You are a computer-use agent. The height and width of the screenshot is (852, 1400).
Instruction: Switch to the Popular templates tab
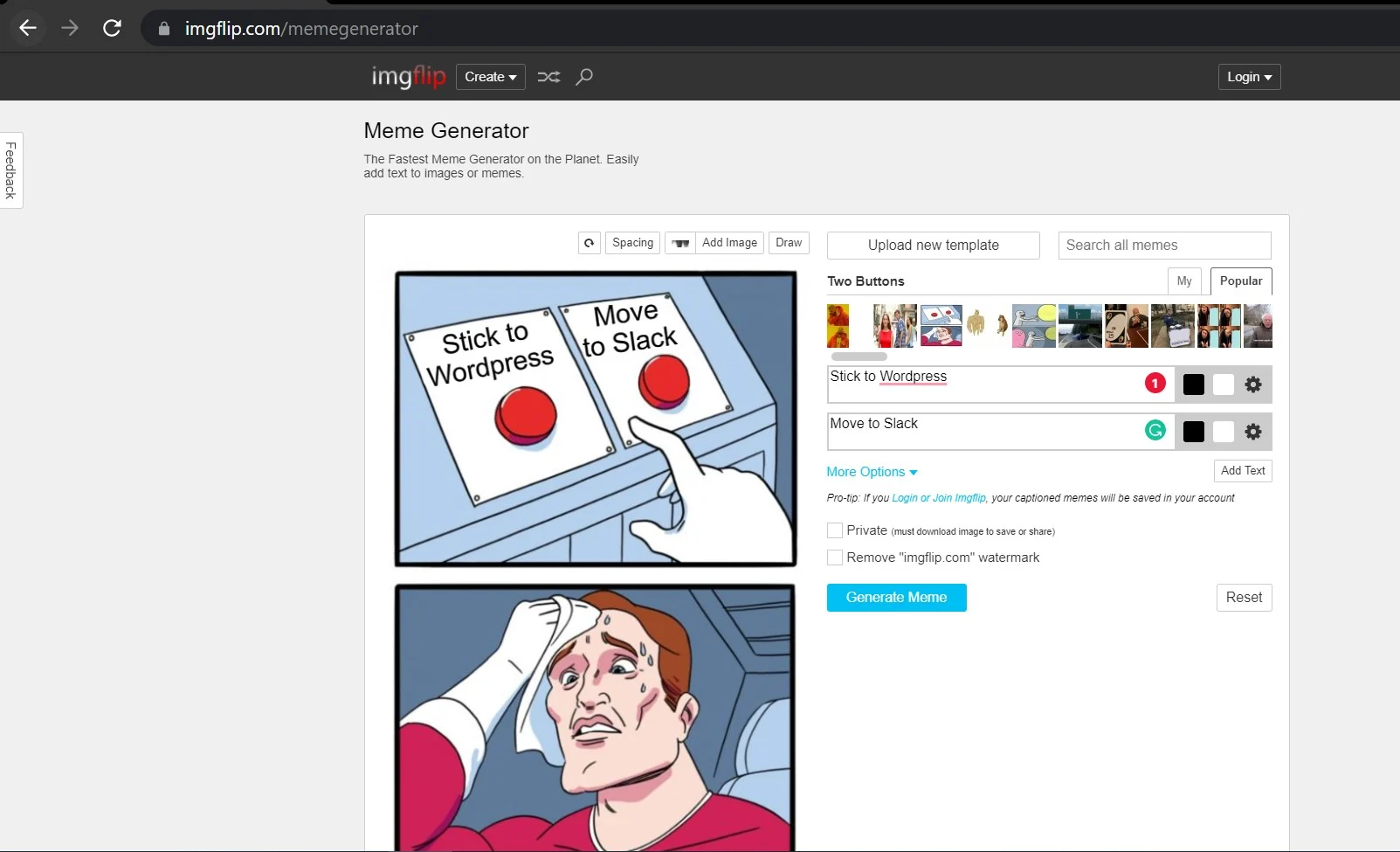1241,281
